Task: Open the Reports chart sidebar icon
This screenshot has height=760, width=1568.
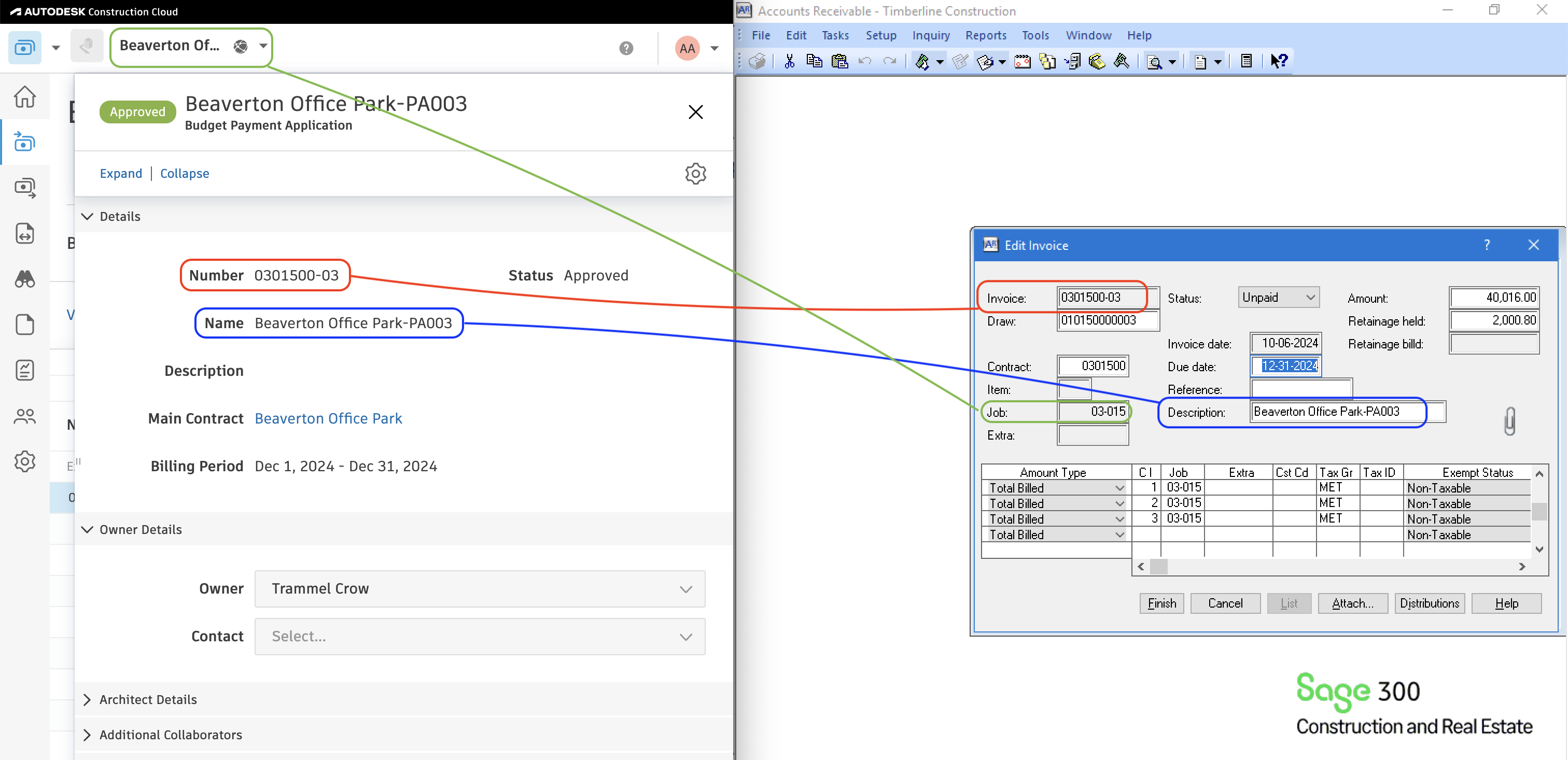Action: pos(25,371)
